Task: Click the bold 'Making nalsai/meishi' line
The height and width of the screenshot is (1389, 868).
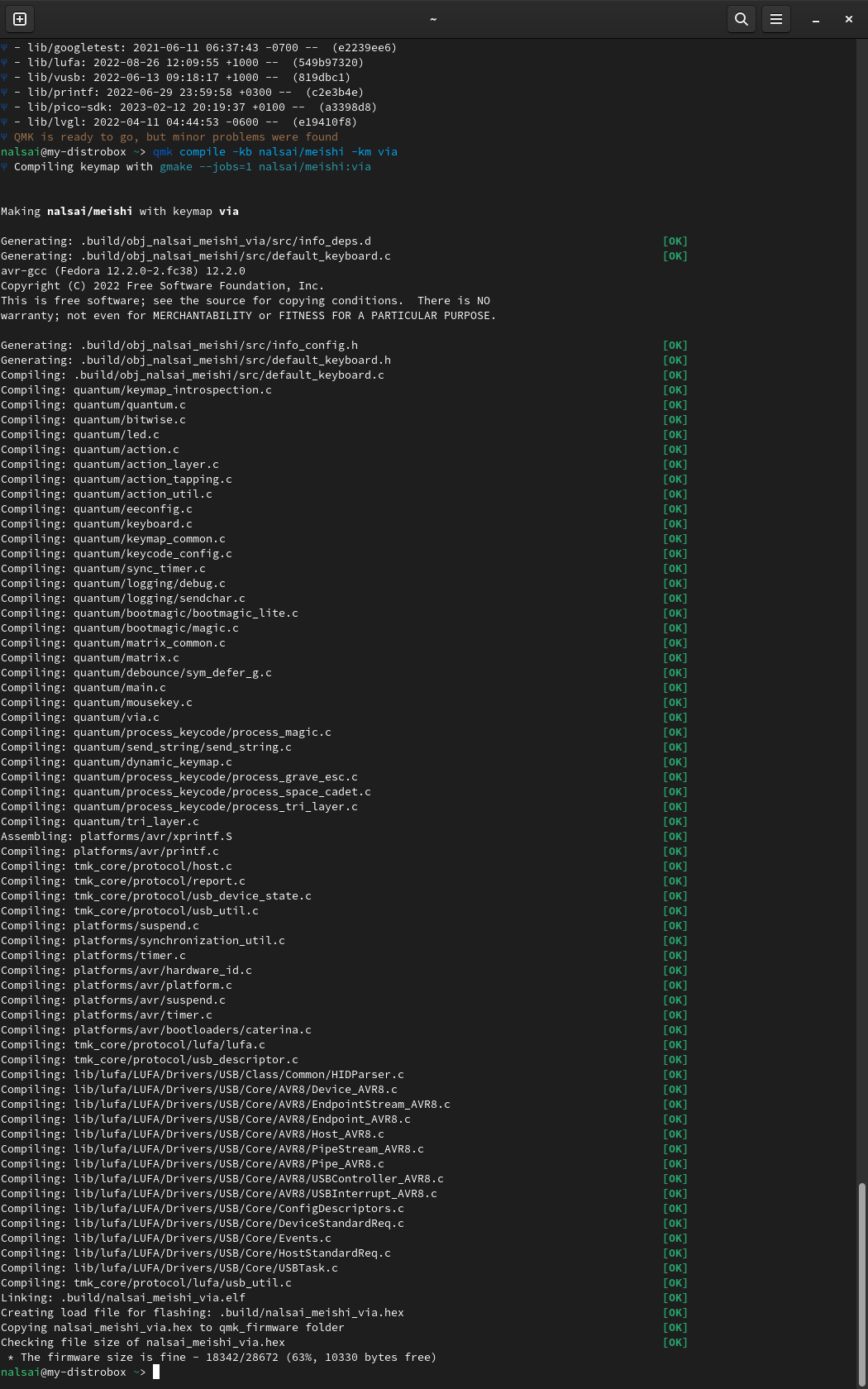Action: [x=120, y=212]
